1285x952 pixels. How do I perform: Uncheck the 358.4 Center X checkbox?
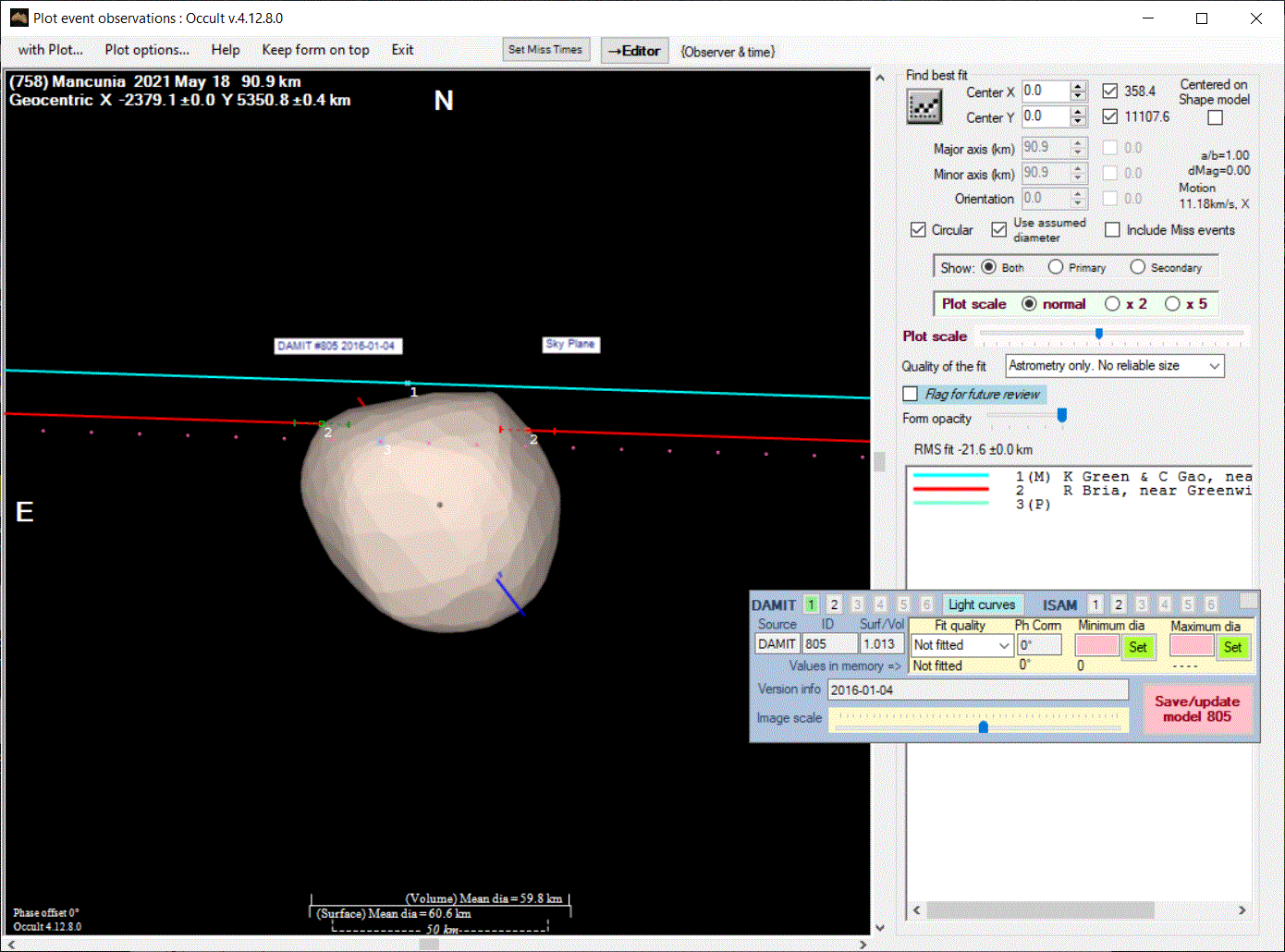[x=1110, y=91]
